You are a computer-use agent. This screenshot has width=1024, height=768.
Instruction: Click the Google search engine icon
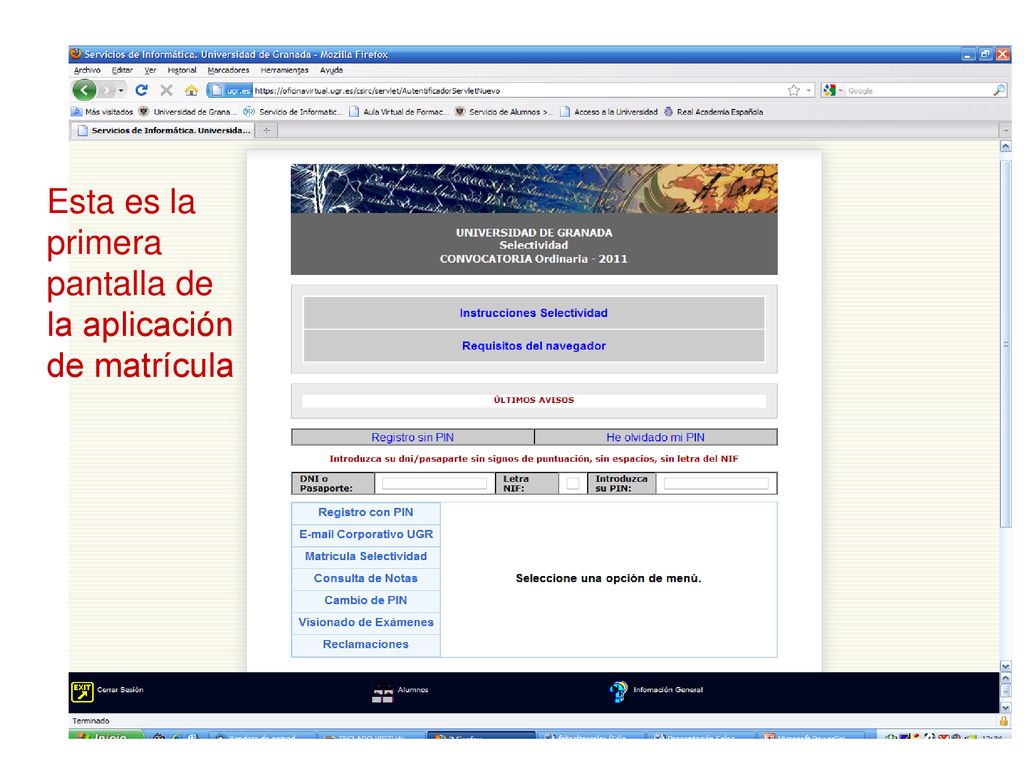(829, 91)
